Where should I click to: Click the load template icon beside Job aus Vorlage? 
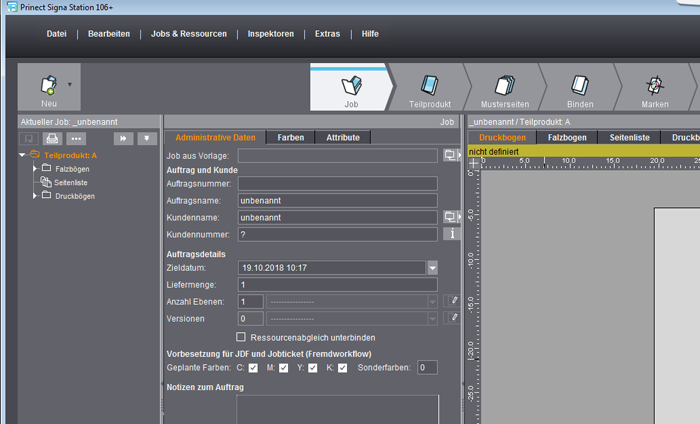pyautogui.click(x=451, y=155)
